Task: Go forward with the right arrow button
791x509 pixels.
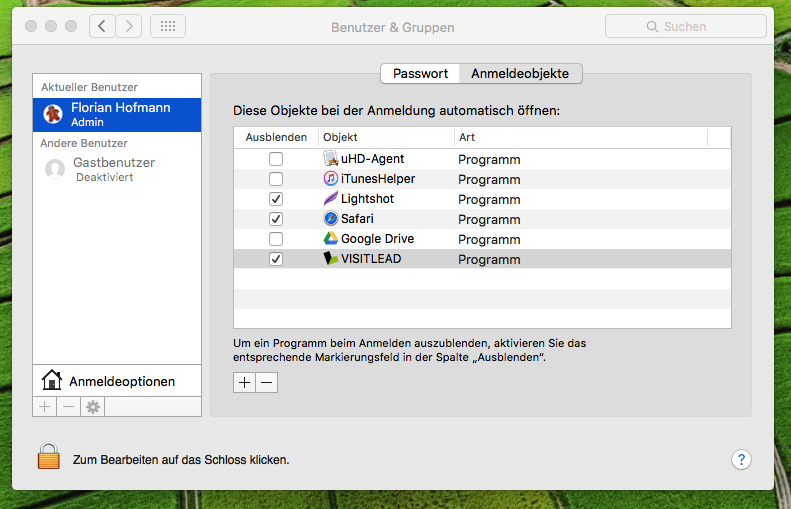Action: click(x=129, y=26)
